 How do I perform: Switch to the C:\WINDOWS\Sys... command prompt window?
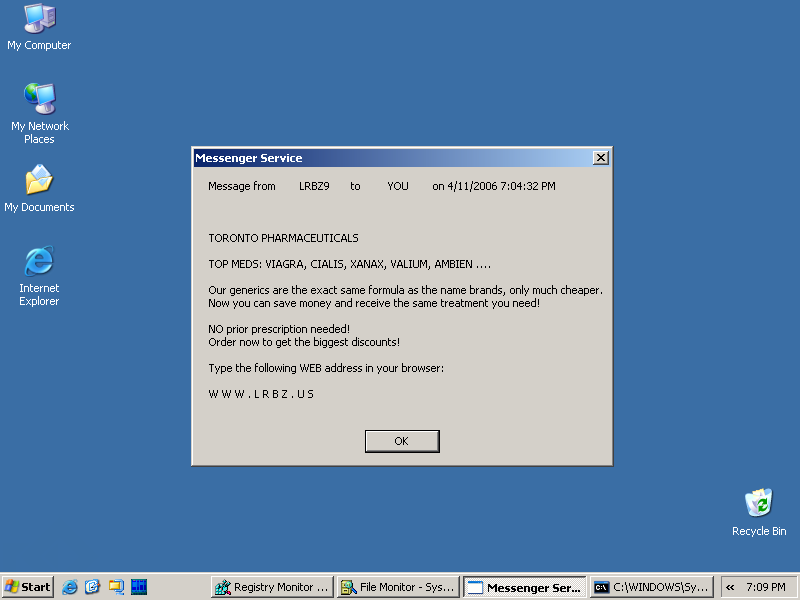651,587
